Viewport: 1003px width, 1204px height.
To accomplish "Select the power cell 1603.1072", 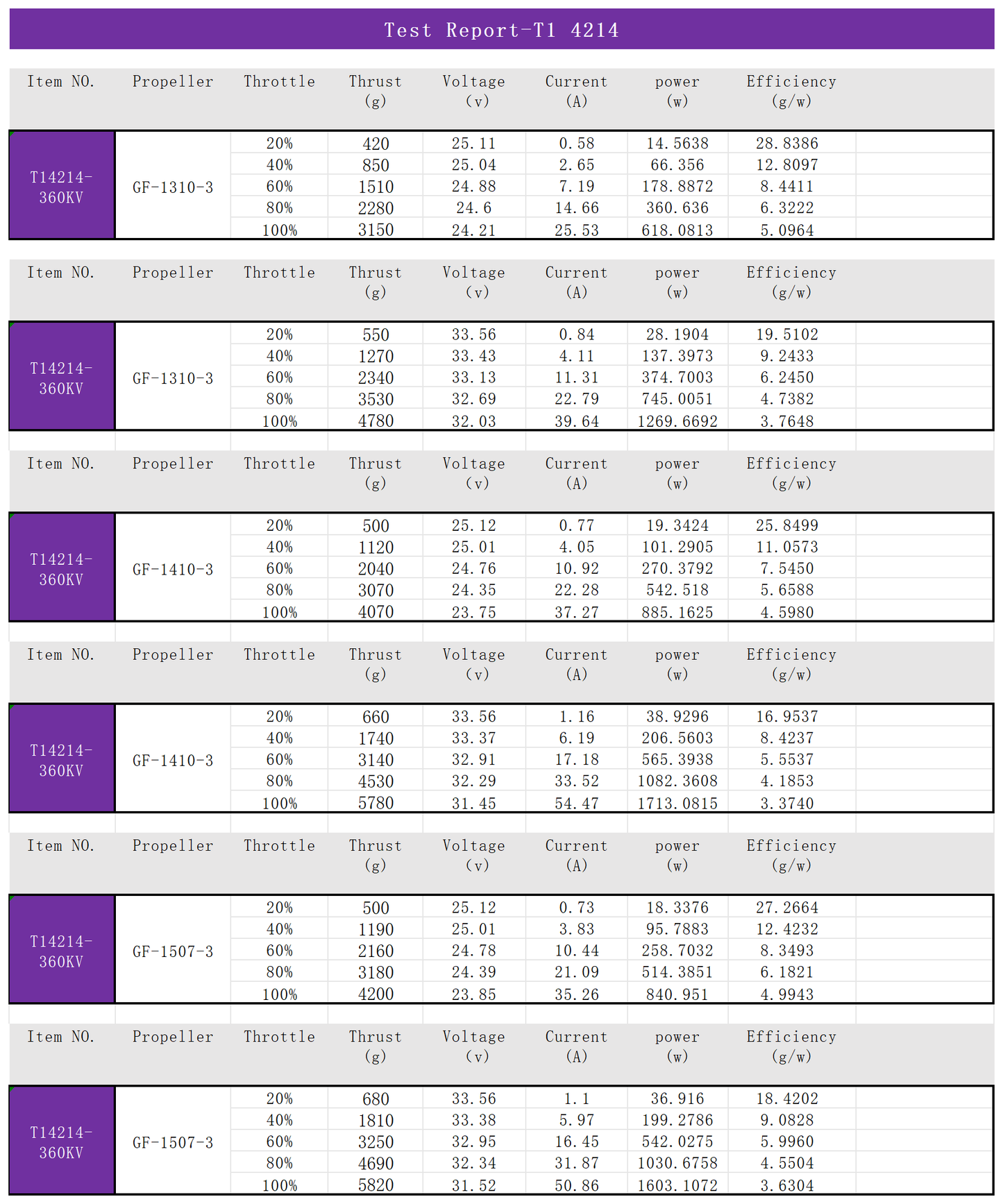I will (677, 1185).
